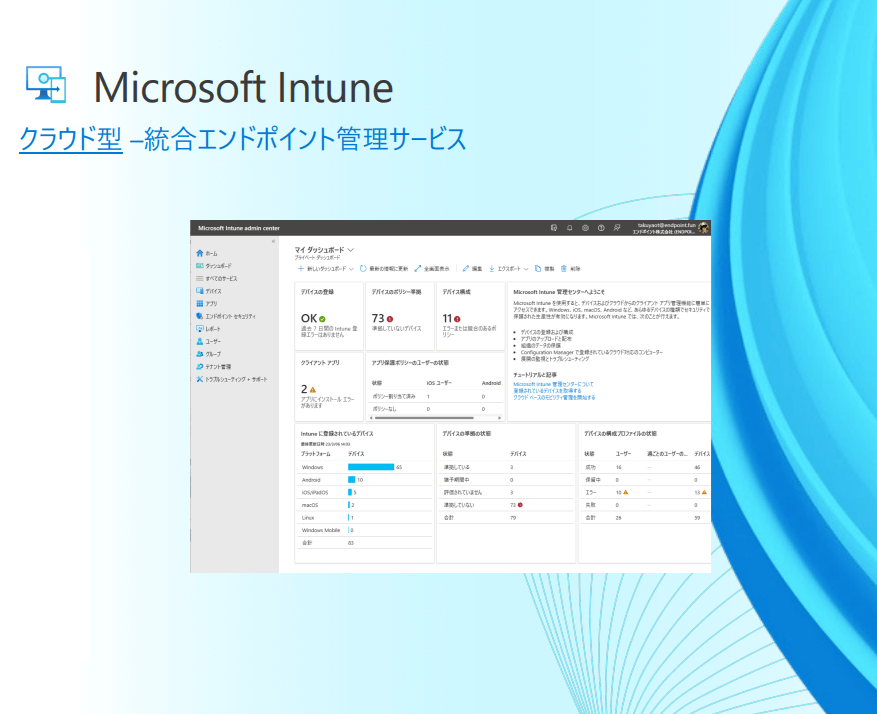Click the Android column header in app protection table
The height and width of the screenshot is (714, 877).
point(492,383)
